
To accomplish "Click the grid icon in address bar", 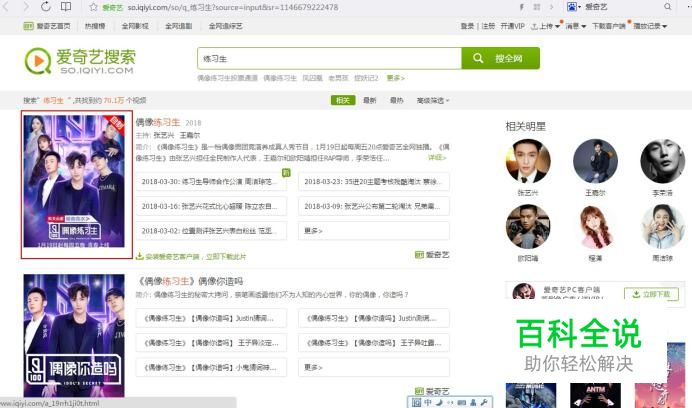I will tap(537, 7).
